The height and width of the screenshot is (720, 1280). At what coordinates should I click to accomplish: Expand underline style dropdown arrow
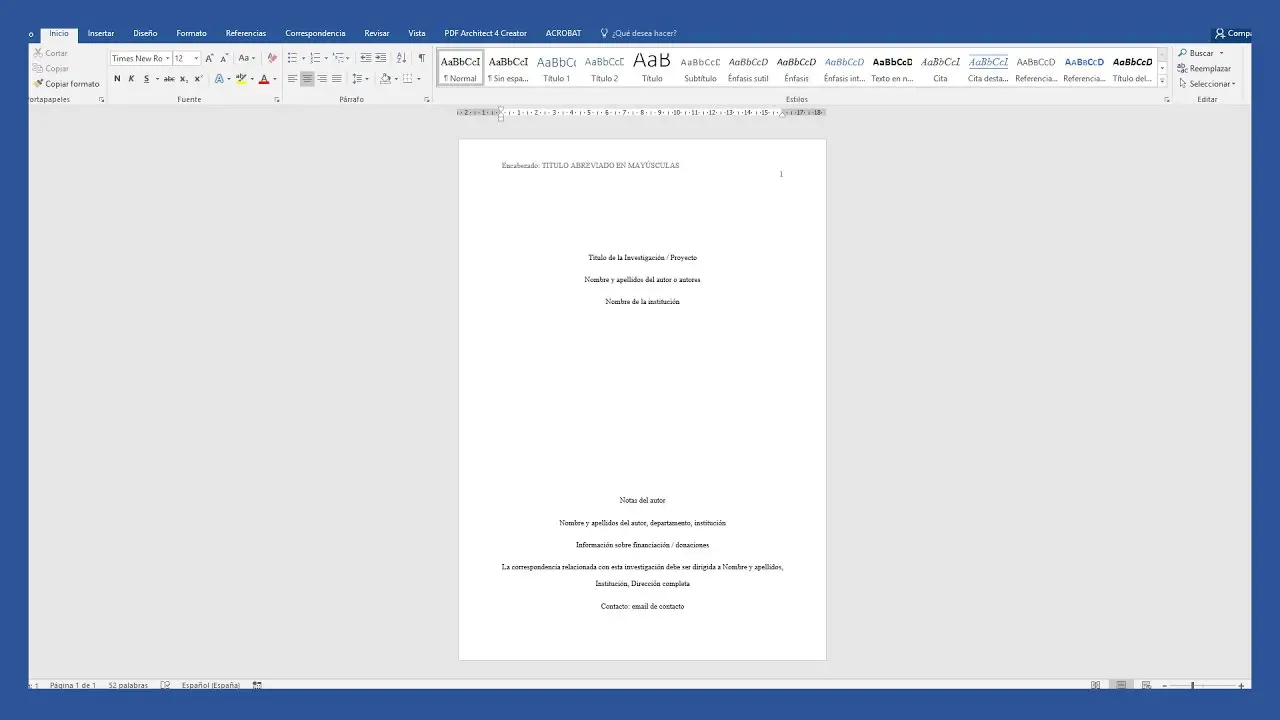pos(157,79)
